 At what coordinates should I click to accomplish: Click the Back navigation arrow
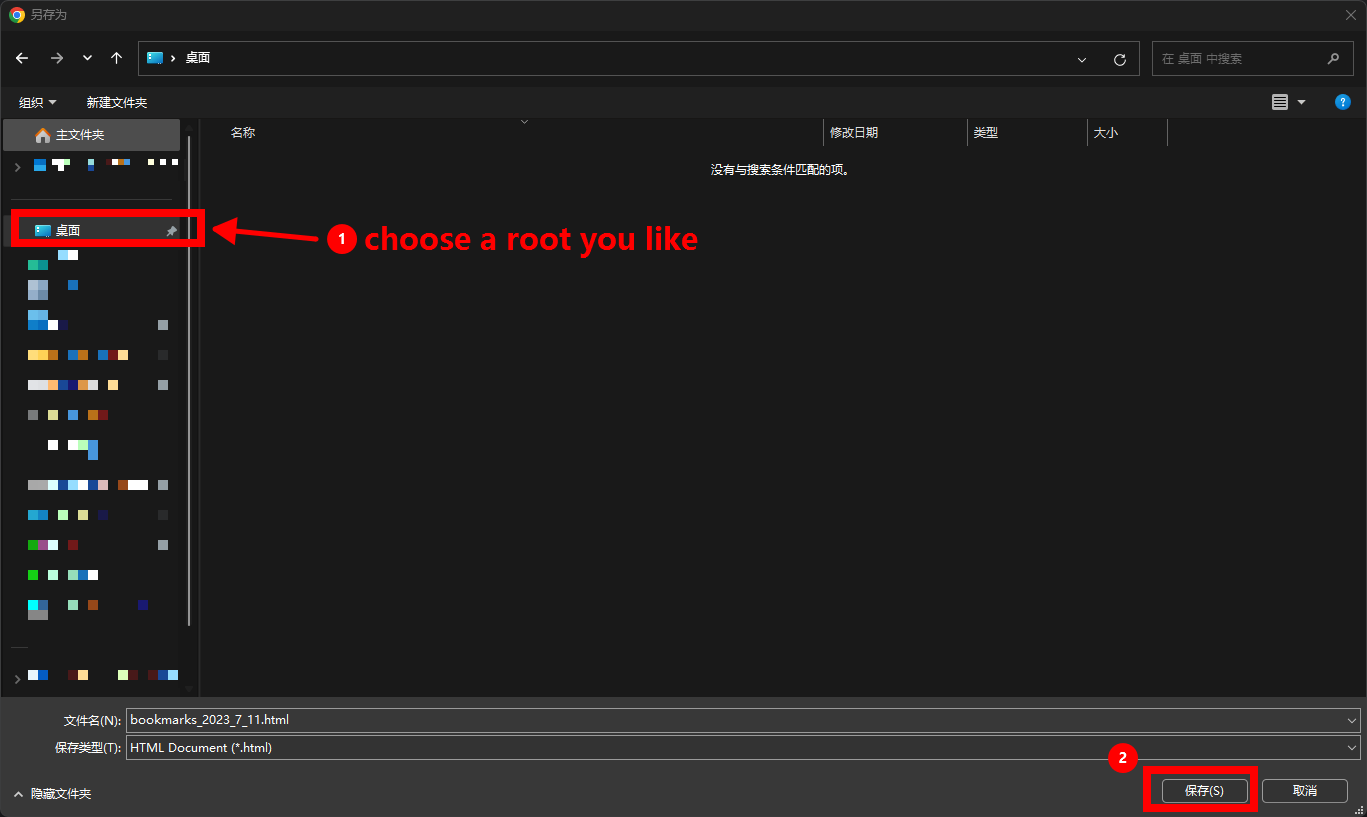click(x=22, y=59)
